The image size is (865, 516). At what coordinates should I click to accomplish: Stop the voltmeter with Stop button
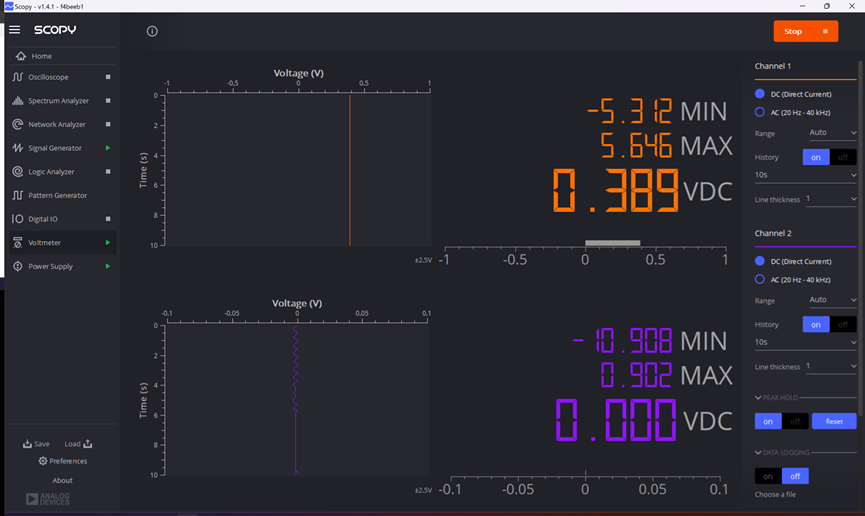pos(805,31)
